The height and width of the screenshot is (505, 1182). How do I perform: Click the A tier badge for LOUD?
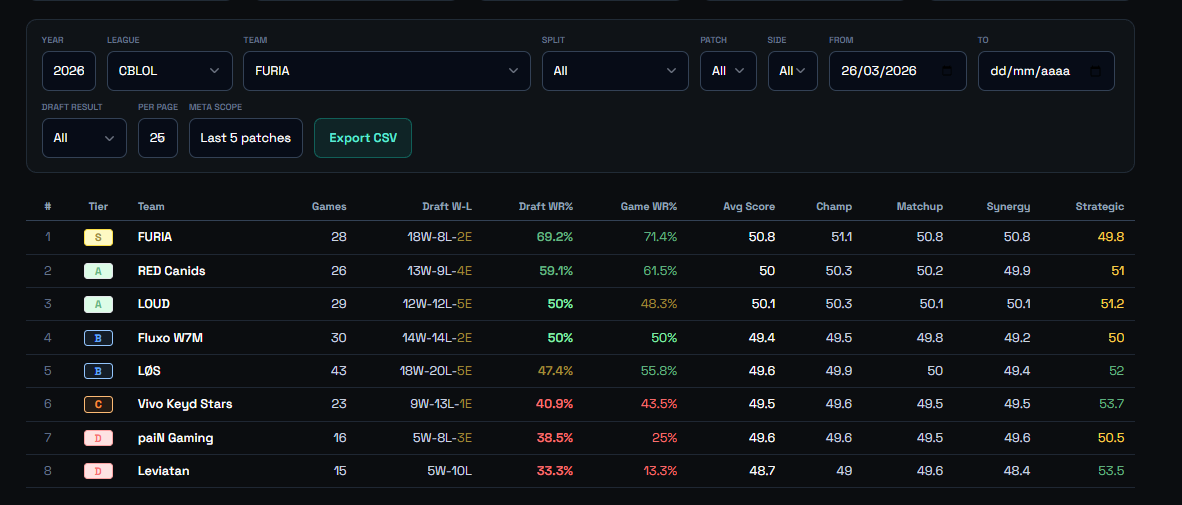tap(98, 305)
